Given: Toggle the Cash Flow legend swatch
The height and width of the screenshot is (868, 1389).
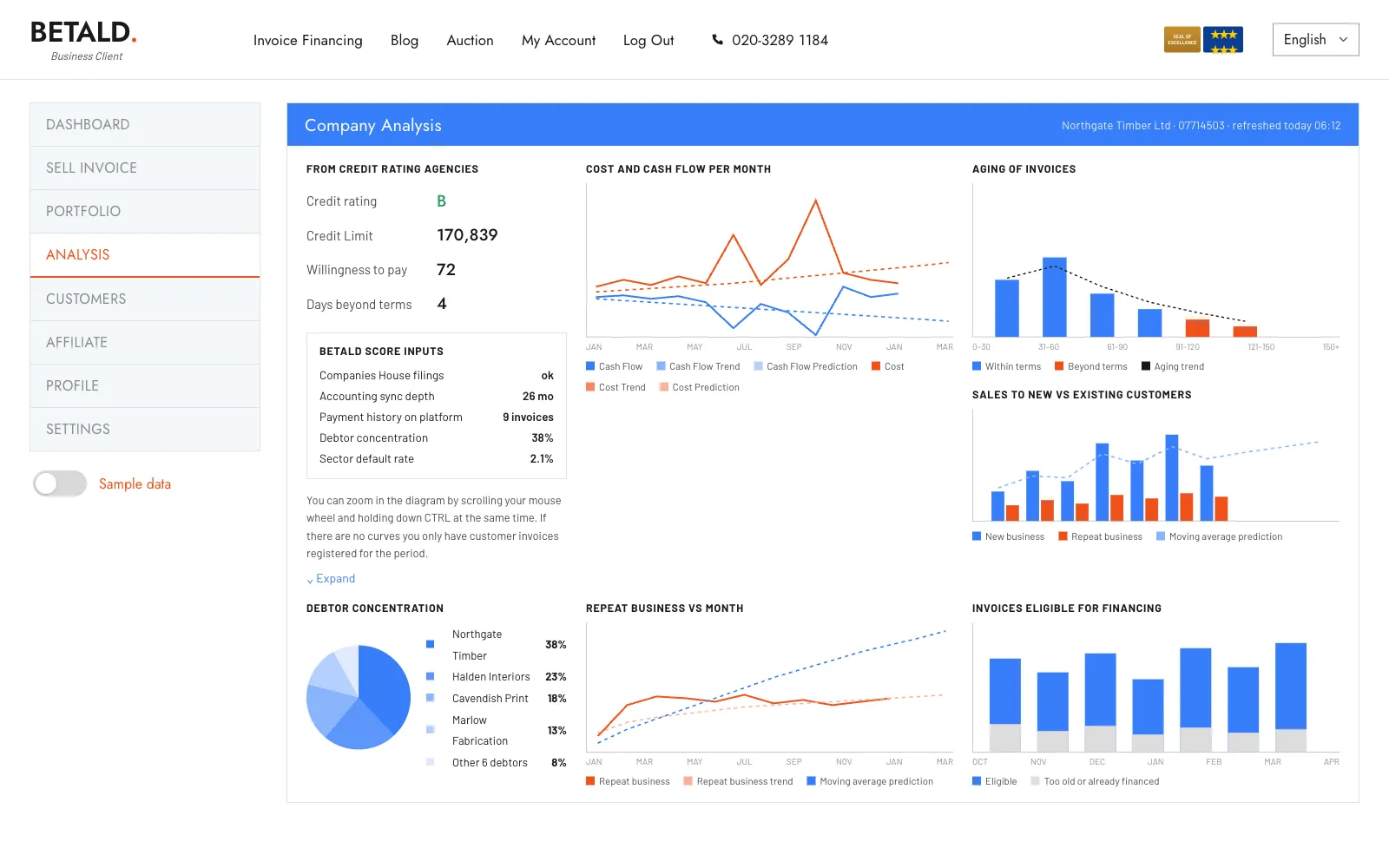Looking at the screenshot, I should [x=590, y=366].
